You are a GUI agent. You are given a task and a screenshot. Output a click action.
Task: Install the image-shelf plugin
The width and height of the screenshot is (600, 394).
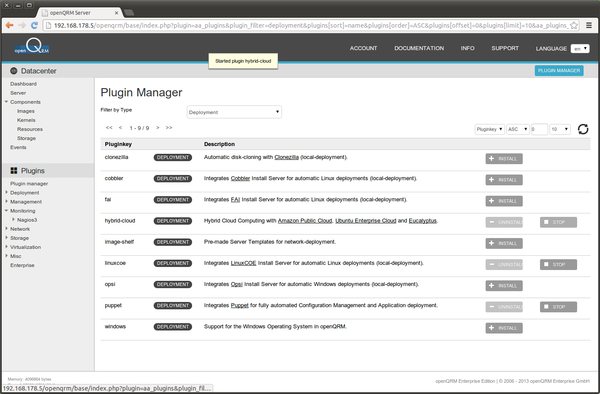[x=504, y=243]
